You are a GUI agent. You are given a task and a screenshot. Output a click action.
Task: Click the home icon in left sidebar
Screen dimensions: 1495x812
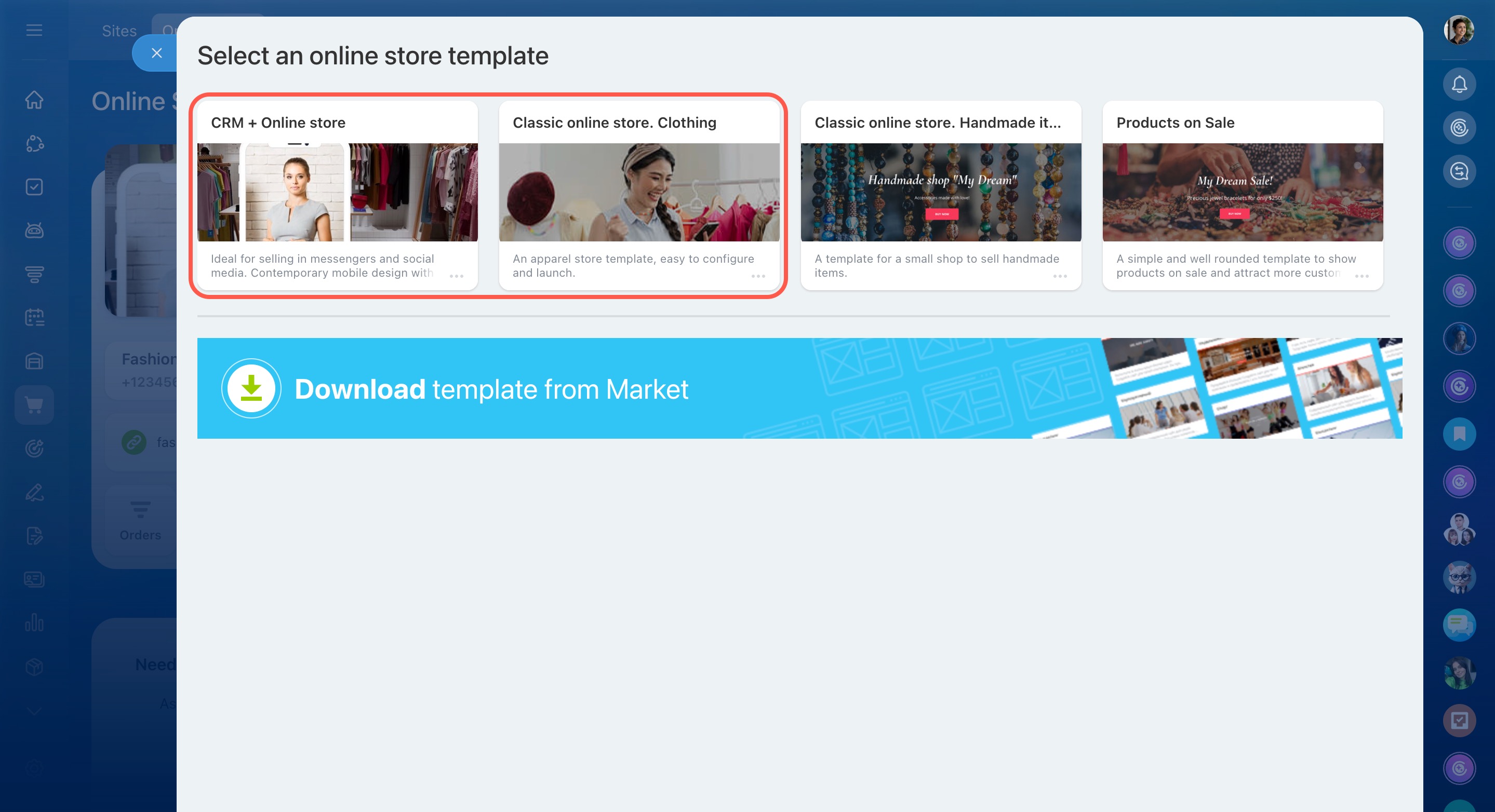[x=34, y=100]
